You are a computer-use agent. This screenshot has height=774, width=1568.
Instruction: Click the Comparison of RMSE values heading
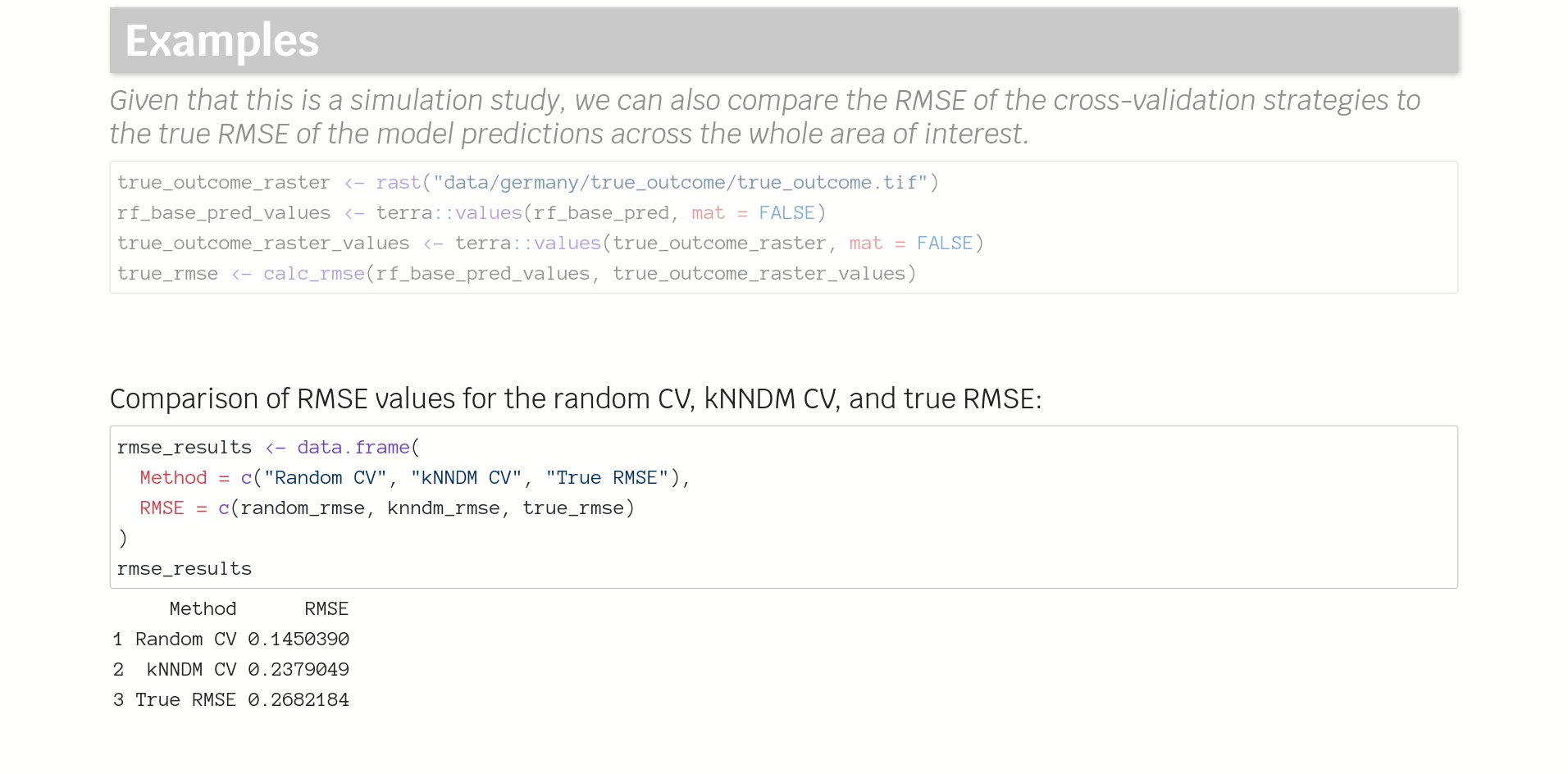coord(576,398)
